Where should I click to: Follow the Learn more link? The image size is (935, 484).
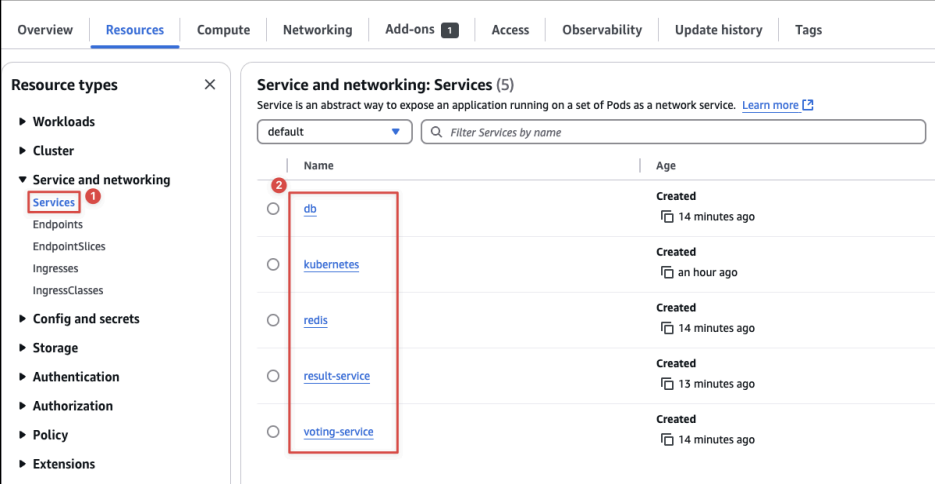[x=770, y=106]
